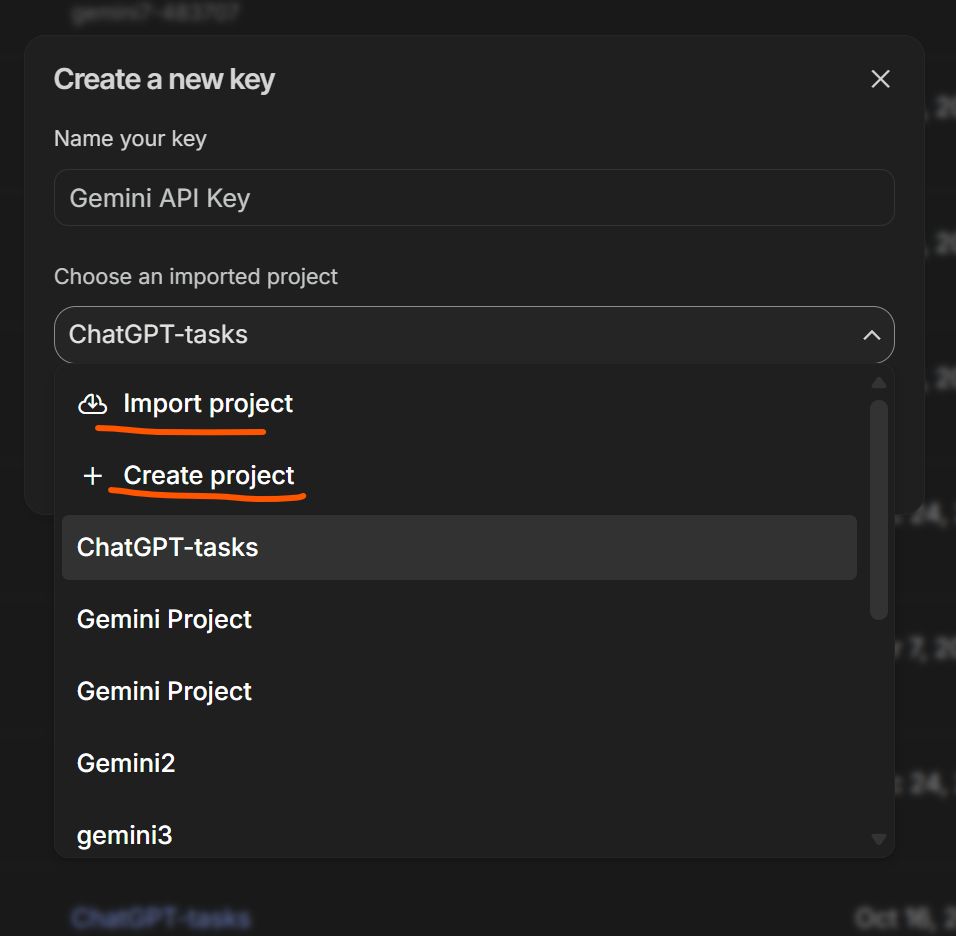Collapse the project dropdown using the chevron
This screenshot has width=956, height=936.
tap(871, 335)
